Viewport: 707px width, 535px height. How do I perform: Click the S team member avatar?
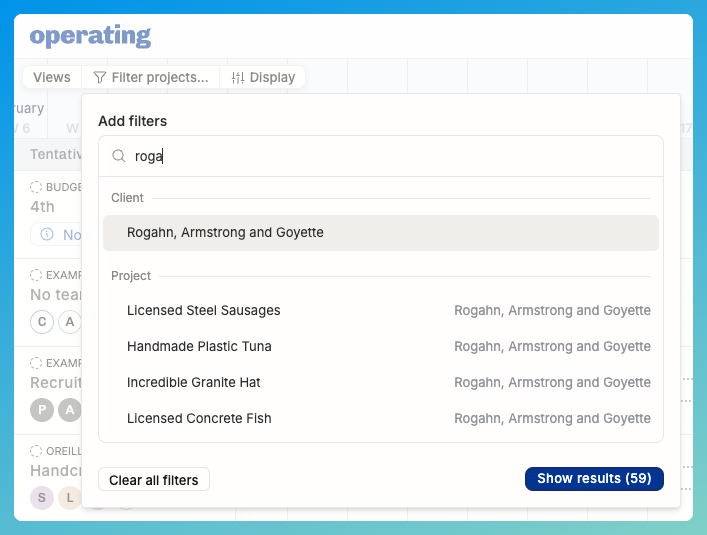tap(42, 497)
